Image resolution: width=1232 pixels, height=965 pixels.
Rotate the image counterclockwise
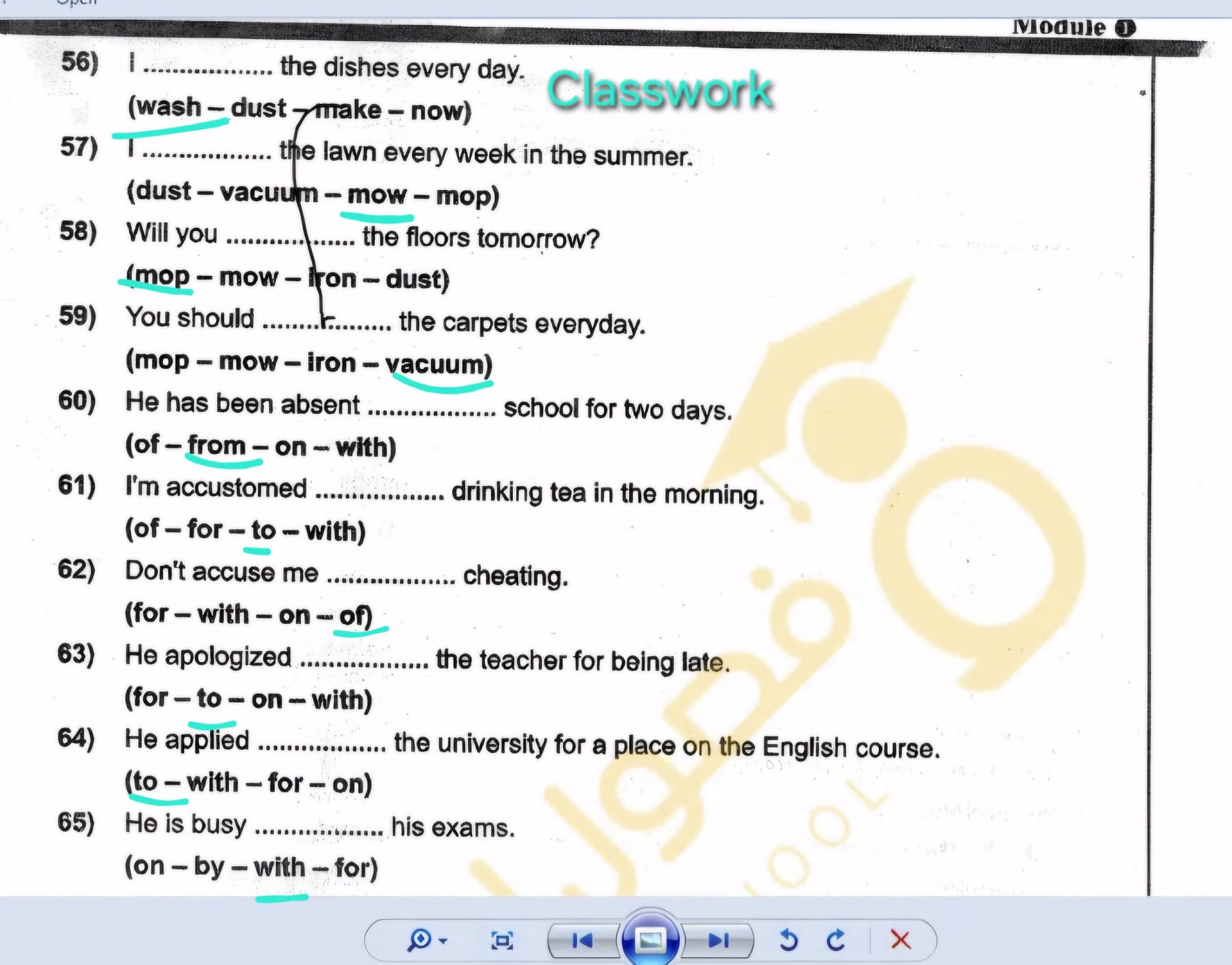click(789, 941)
